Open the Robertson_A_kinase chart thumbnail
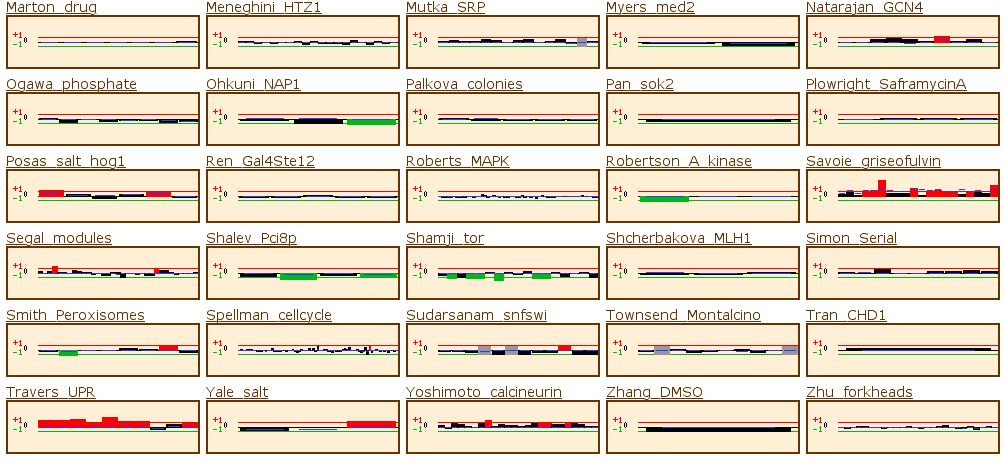This screenshot has width=1005, height=459. (703, 196)
